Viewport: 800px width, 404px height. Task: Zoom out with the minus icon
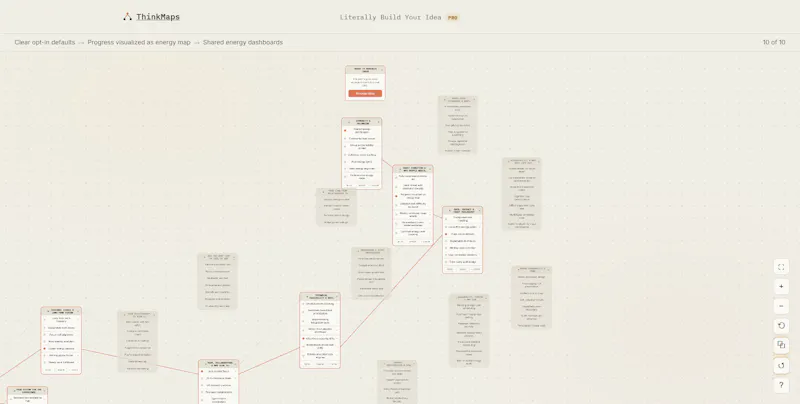(x=781, y=306)
